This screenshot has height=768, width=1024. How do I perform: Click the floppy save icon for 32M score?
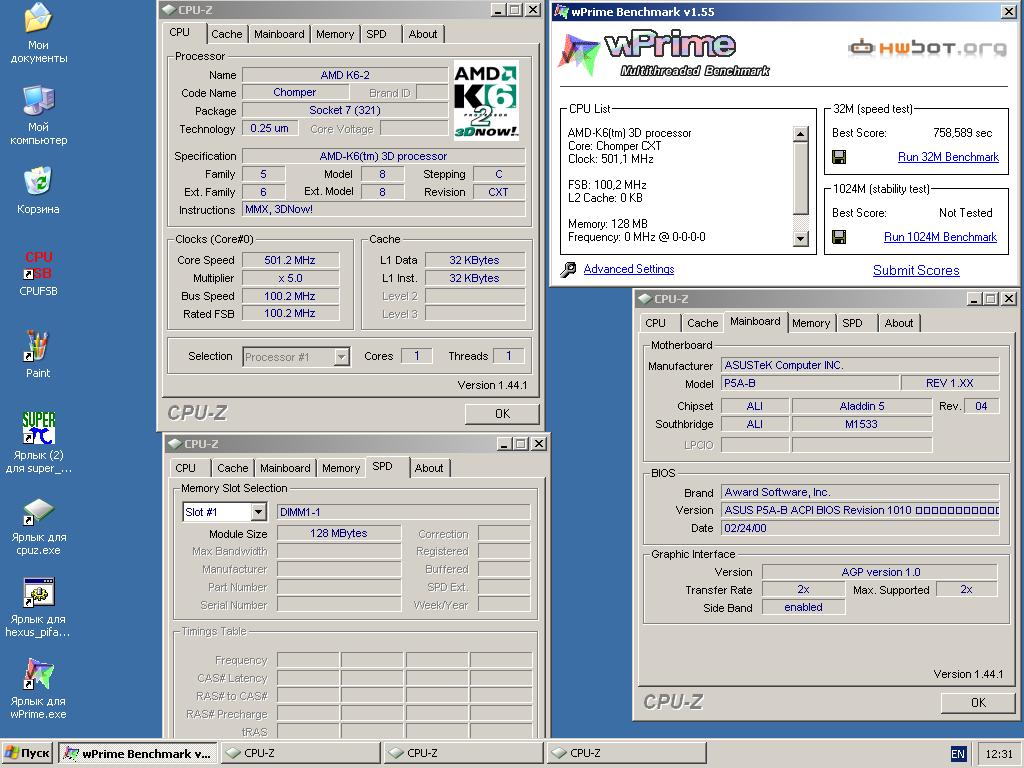[x=839, y=157]
